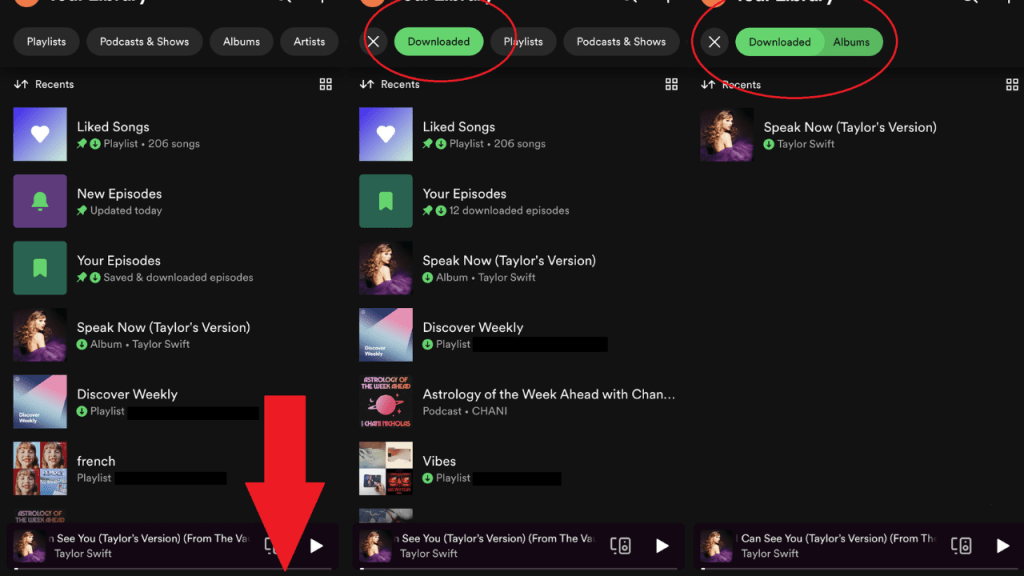
Task: Toggle off the Albums filter chip
Action: point(852,42)
